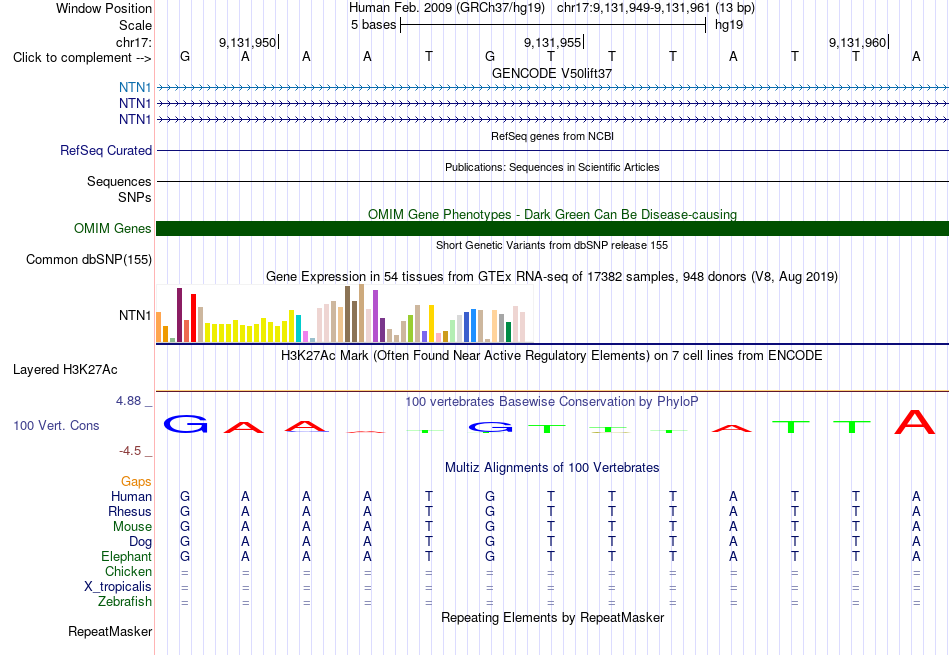Click the RepeatMasker side label

[110, 631]
